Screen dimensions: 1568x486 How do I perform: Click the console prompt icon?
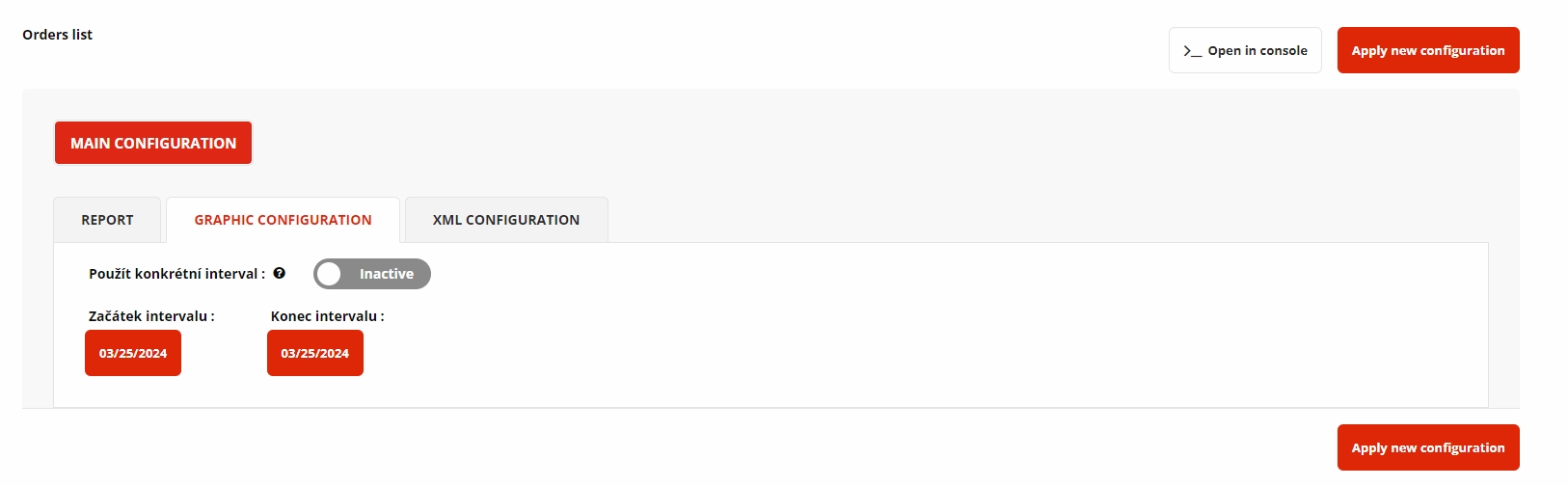pyautogui.click(x=1192, y=51)
